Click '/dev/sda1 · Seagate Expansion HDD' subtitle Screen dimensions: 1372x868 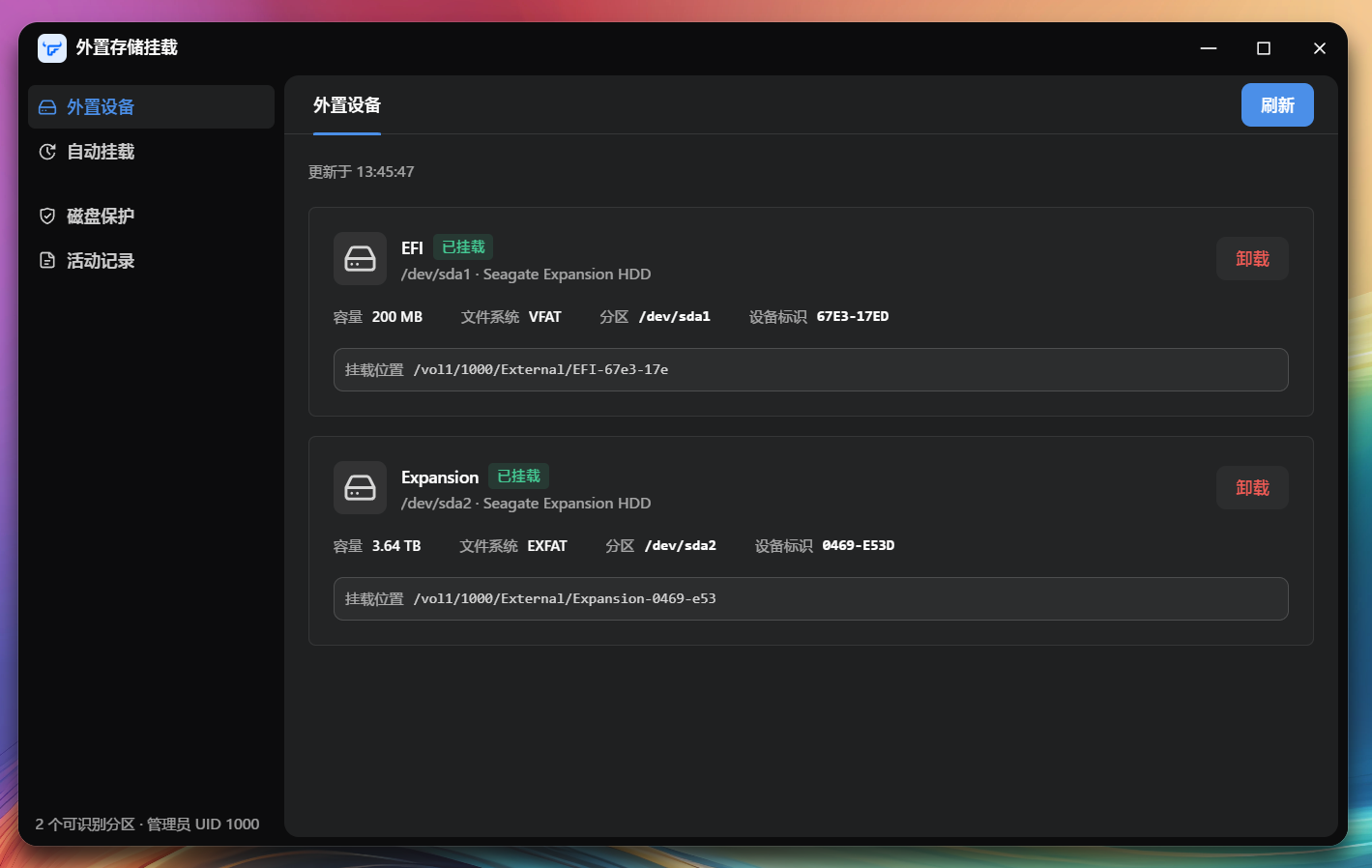point(526,275)
